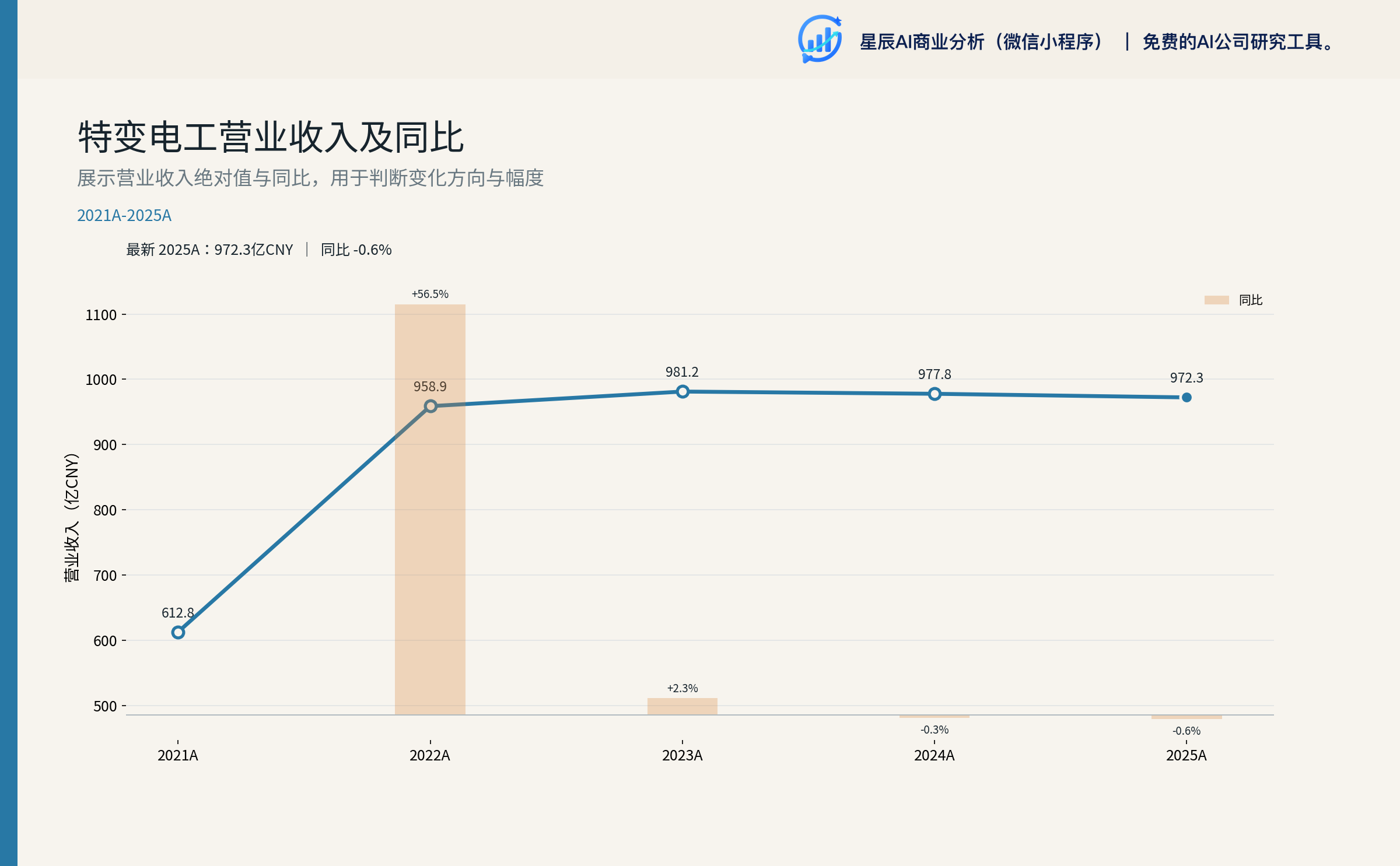Click the chart title 特变电工营业收入及同比
The height and width of the screenshot is (866, 1400).
pos(271,138)
